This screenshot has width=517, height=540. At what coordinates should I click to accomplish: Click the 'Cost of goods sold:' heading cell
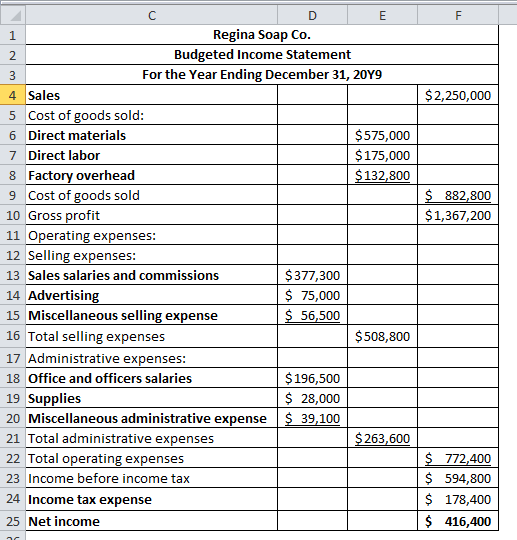[152, 115]
